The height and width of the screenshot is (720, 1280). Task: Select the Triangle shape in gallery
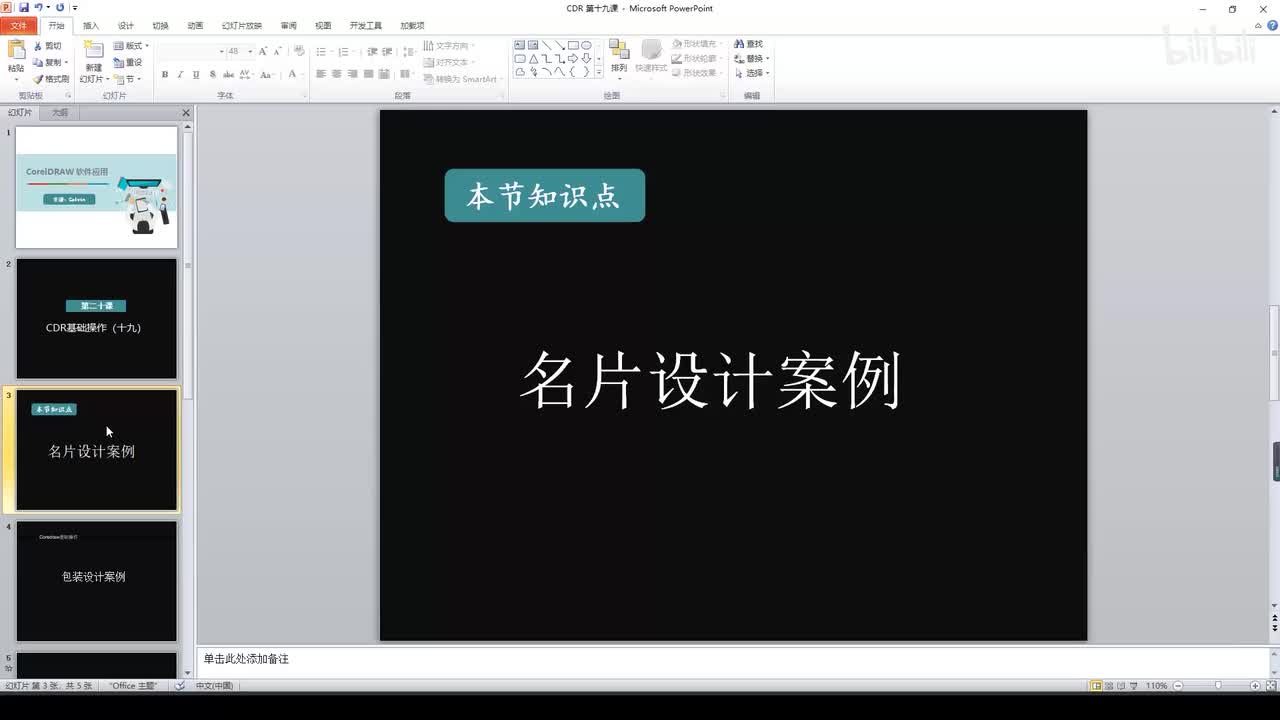click(533, 58)
